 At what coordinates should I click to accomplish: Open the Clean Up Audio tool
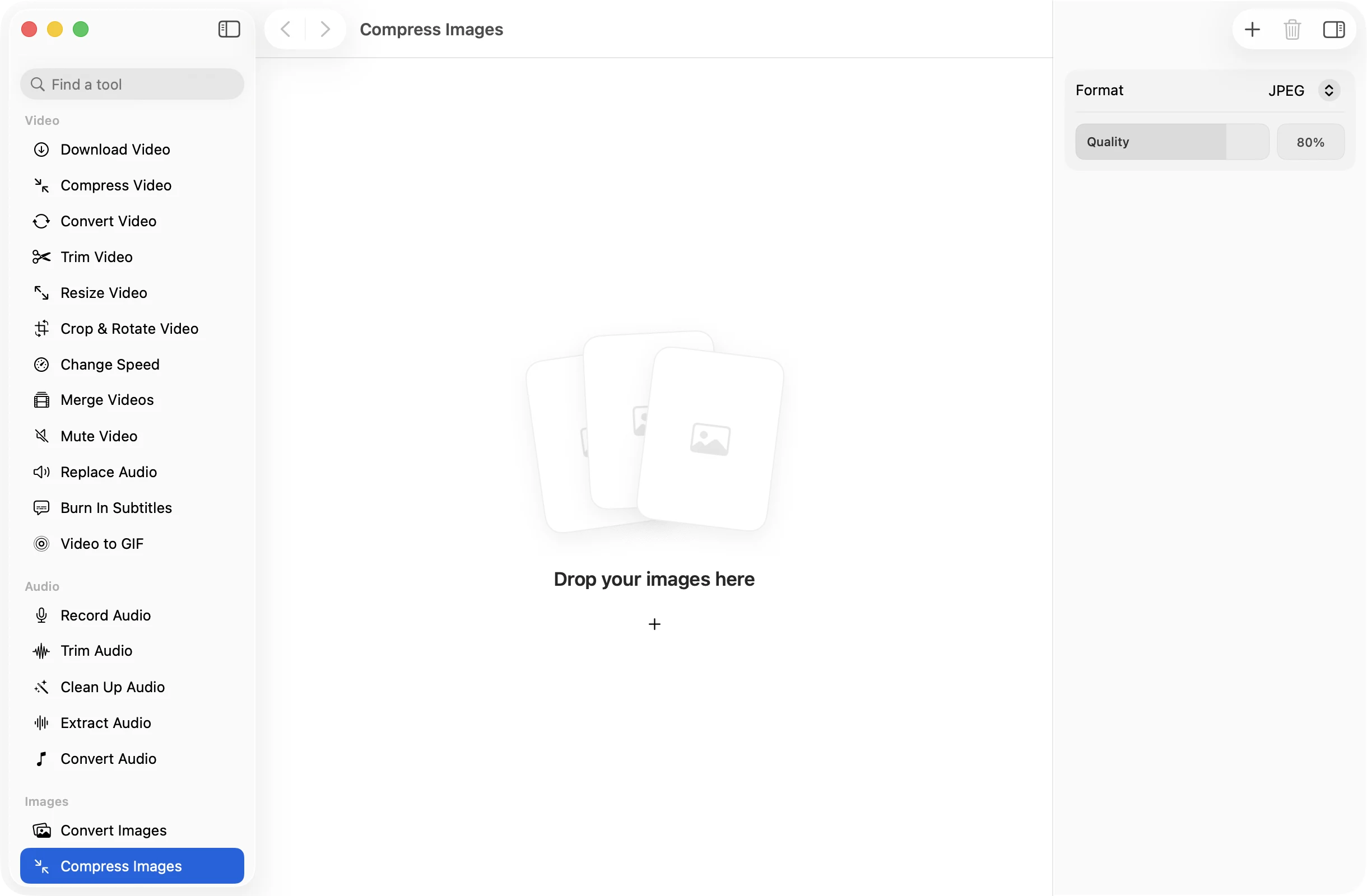[132, 687]
